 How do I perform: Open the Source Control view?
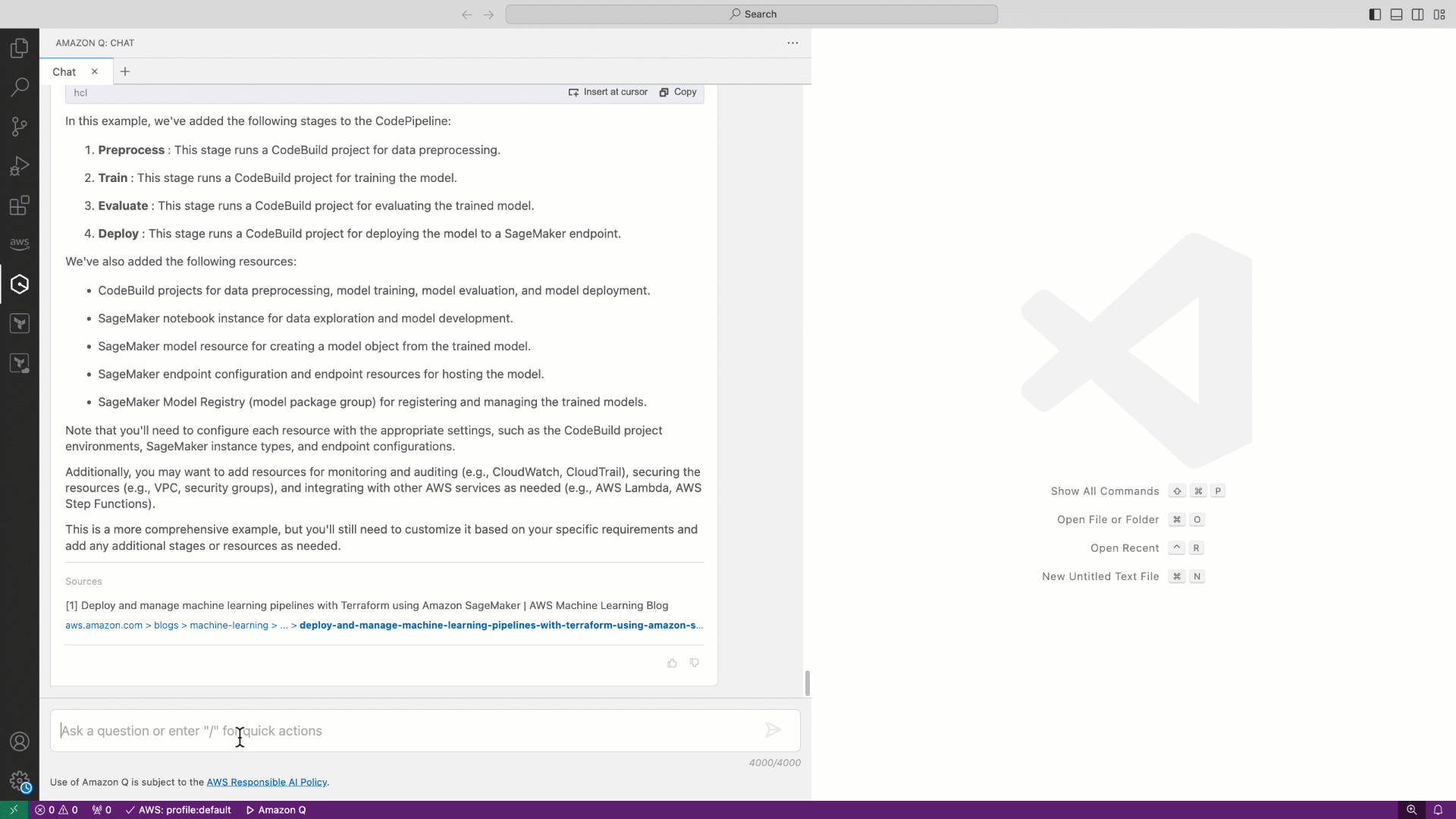20,127
